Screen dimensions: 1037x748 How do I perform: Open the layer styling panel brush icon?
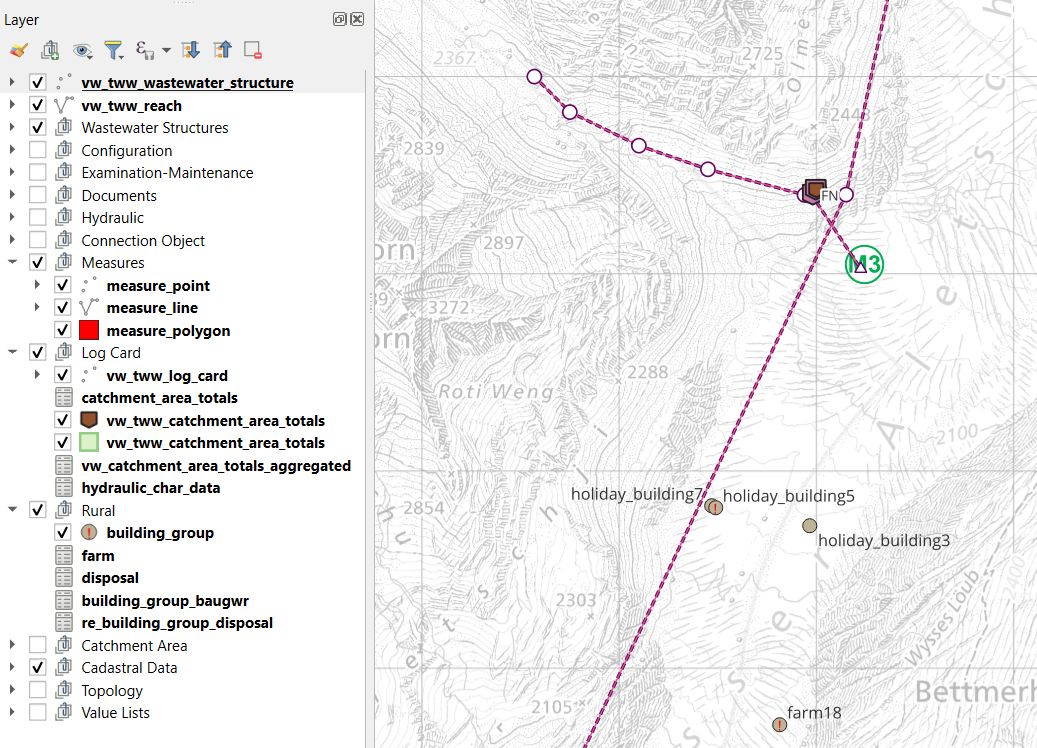click(17, 49)
